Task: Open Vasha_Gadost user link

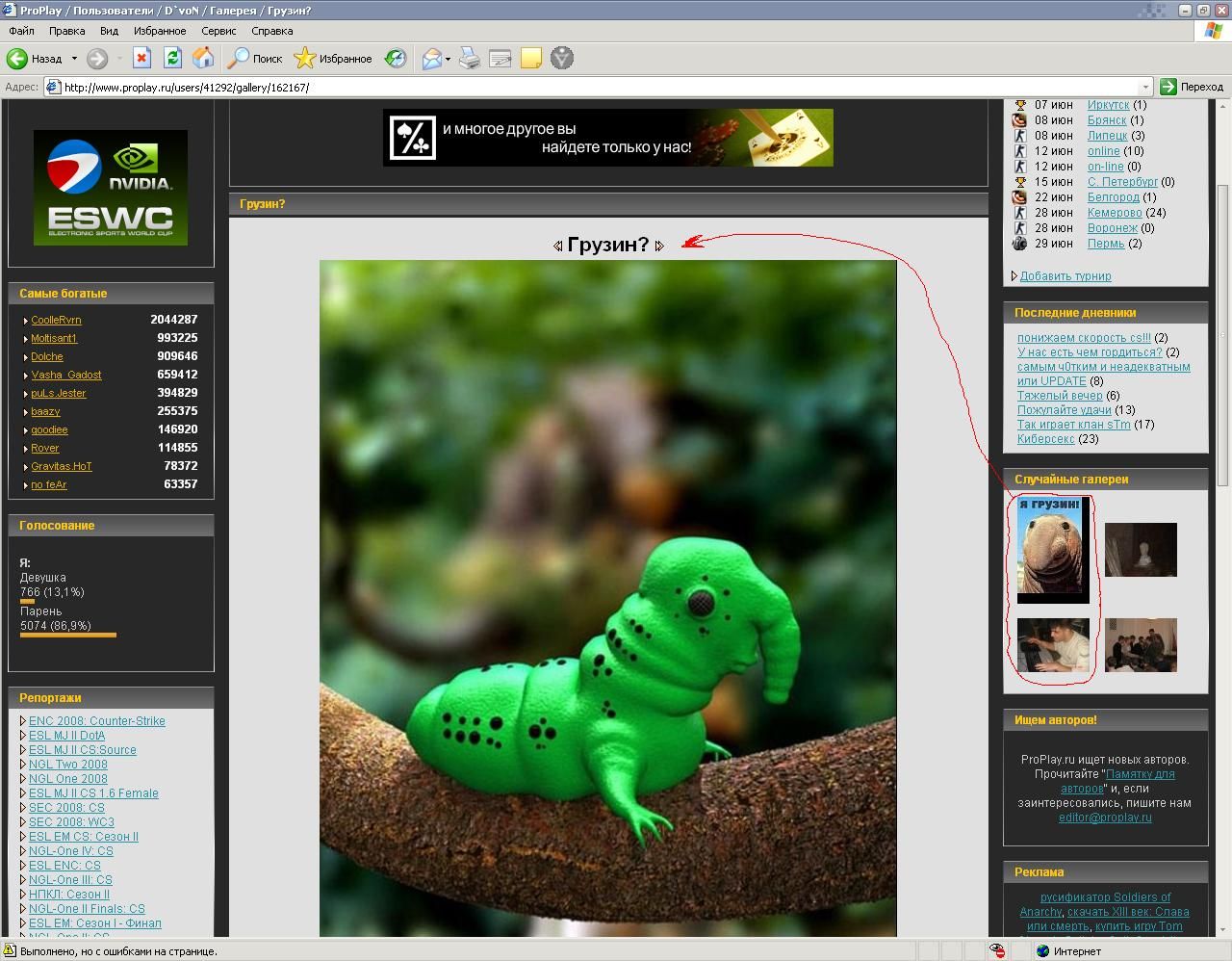Action: pyautogui.click(x=66, y=375)
